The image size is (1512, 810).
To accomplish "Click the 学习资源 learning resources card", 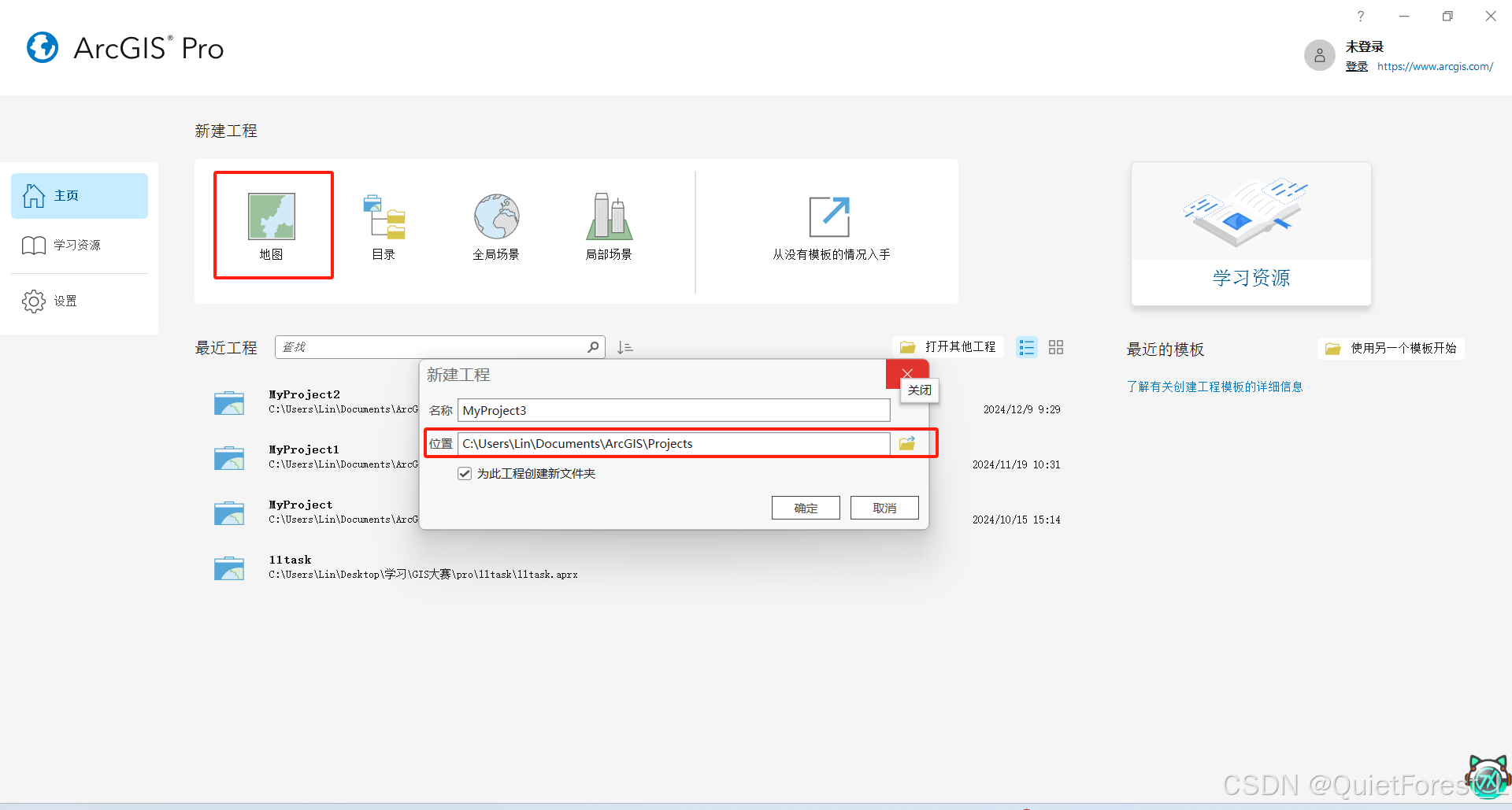I will 1251,234.
